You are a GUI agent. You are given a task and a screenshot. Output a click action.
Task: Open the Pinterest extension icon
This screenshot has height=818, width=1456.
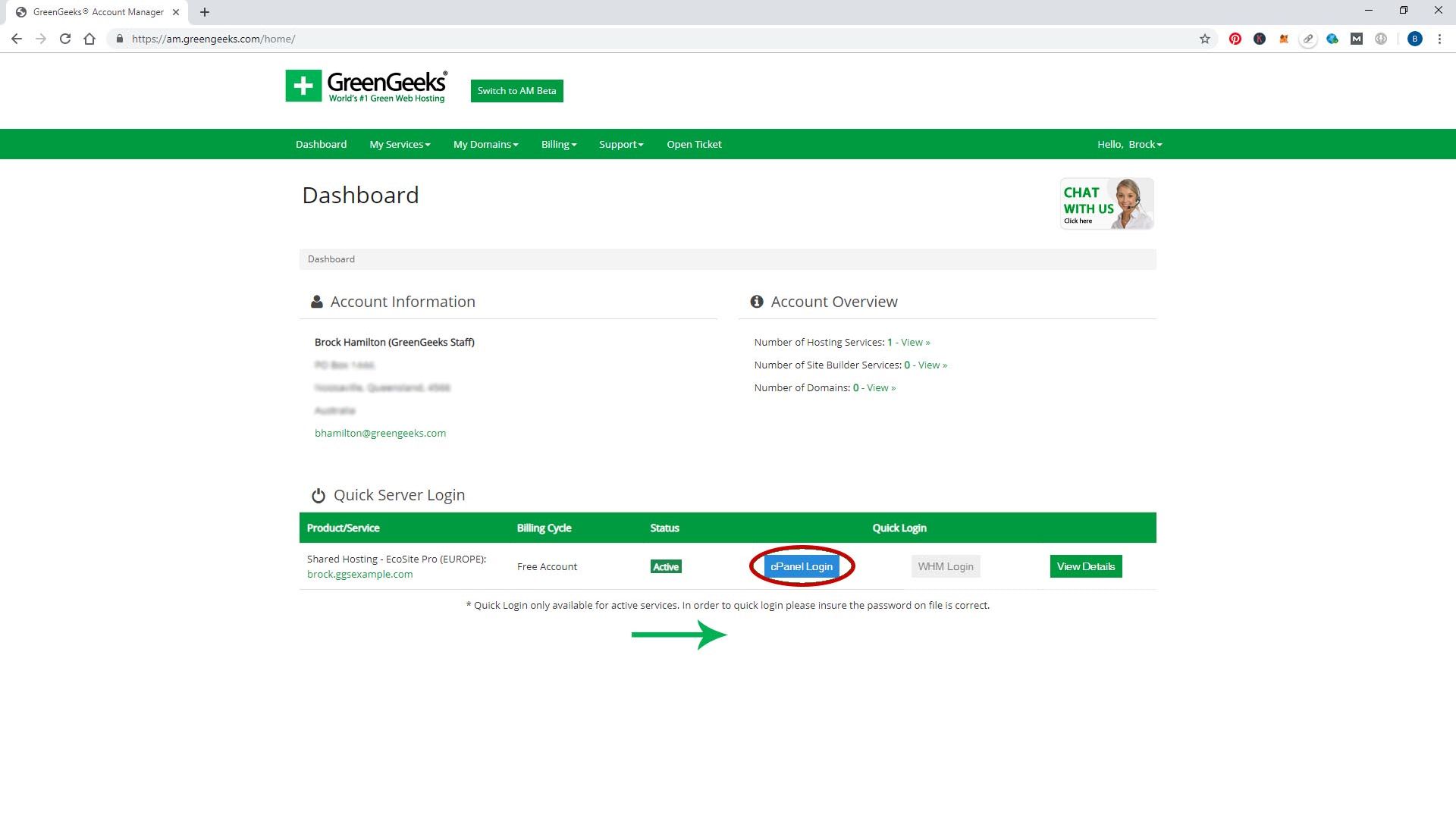(x=1235, y=39)
